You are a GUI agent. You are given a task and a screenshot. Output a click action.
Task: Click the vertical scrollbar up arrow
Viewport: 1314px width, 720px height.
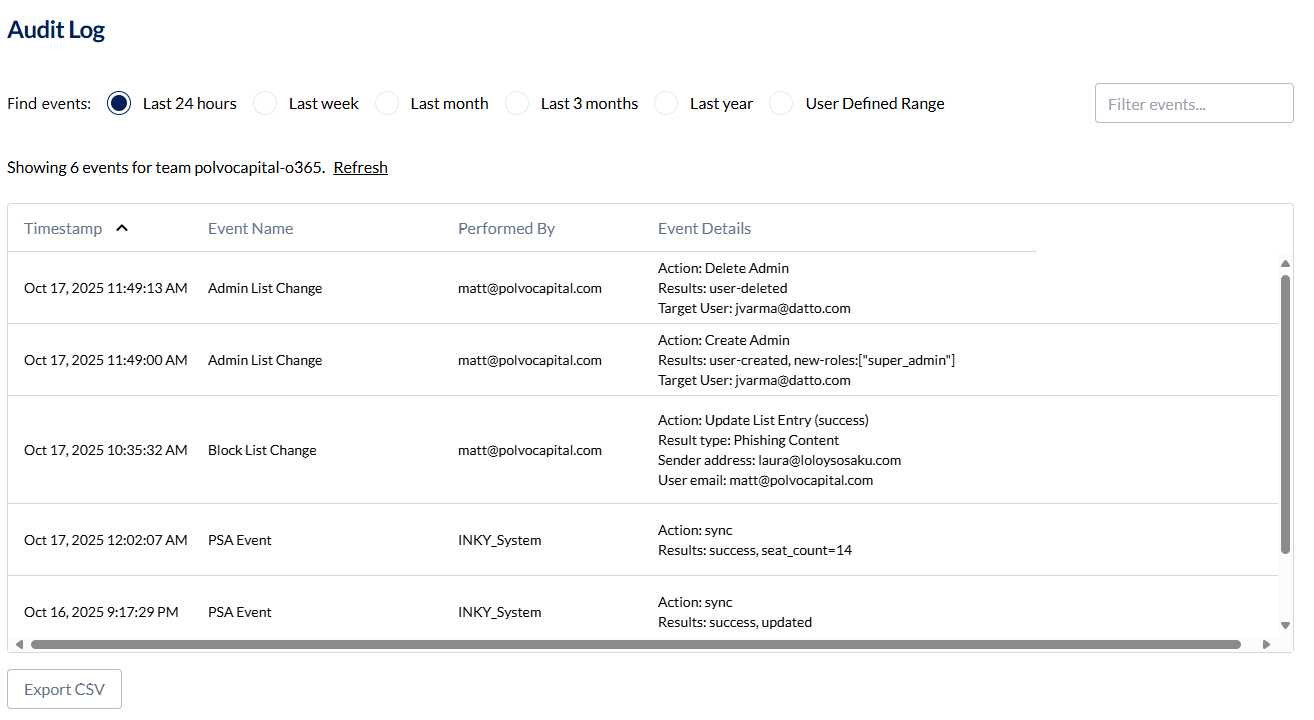coord(1285,264)
